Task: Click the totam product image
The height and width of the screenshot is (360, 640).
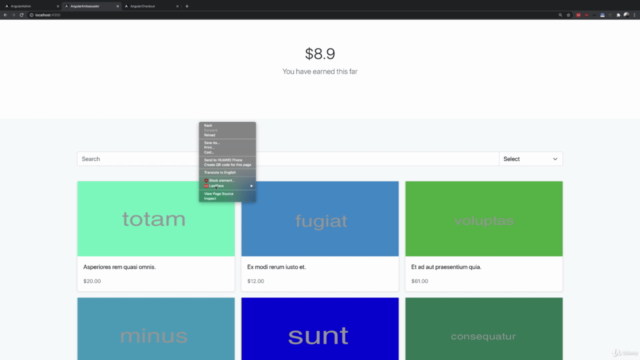Action: [x=156, y=219]
